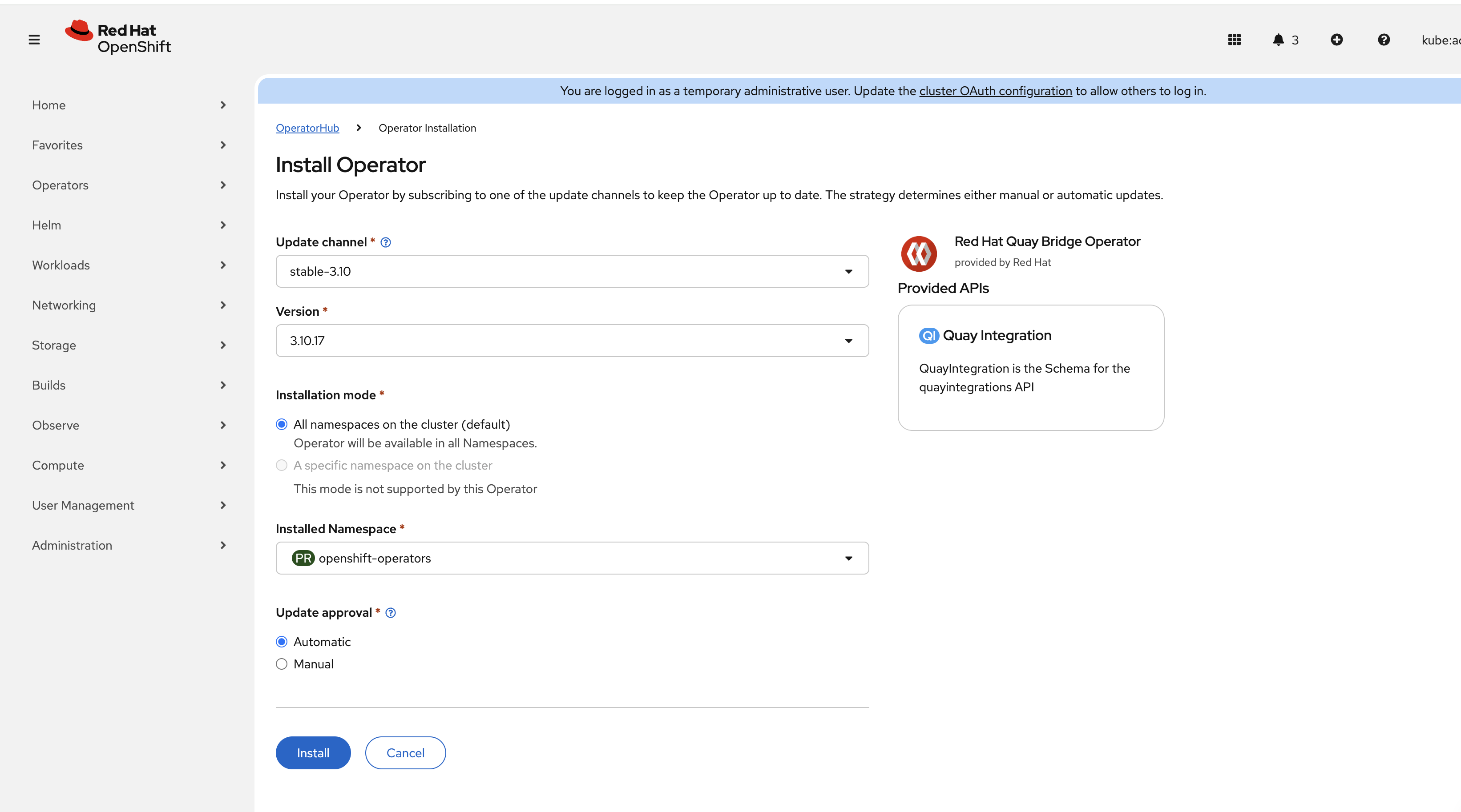This screenshot has height=812, width=1461.
Task: Open notifications bell icon
Action: click(x=1279, y=40)
